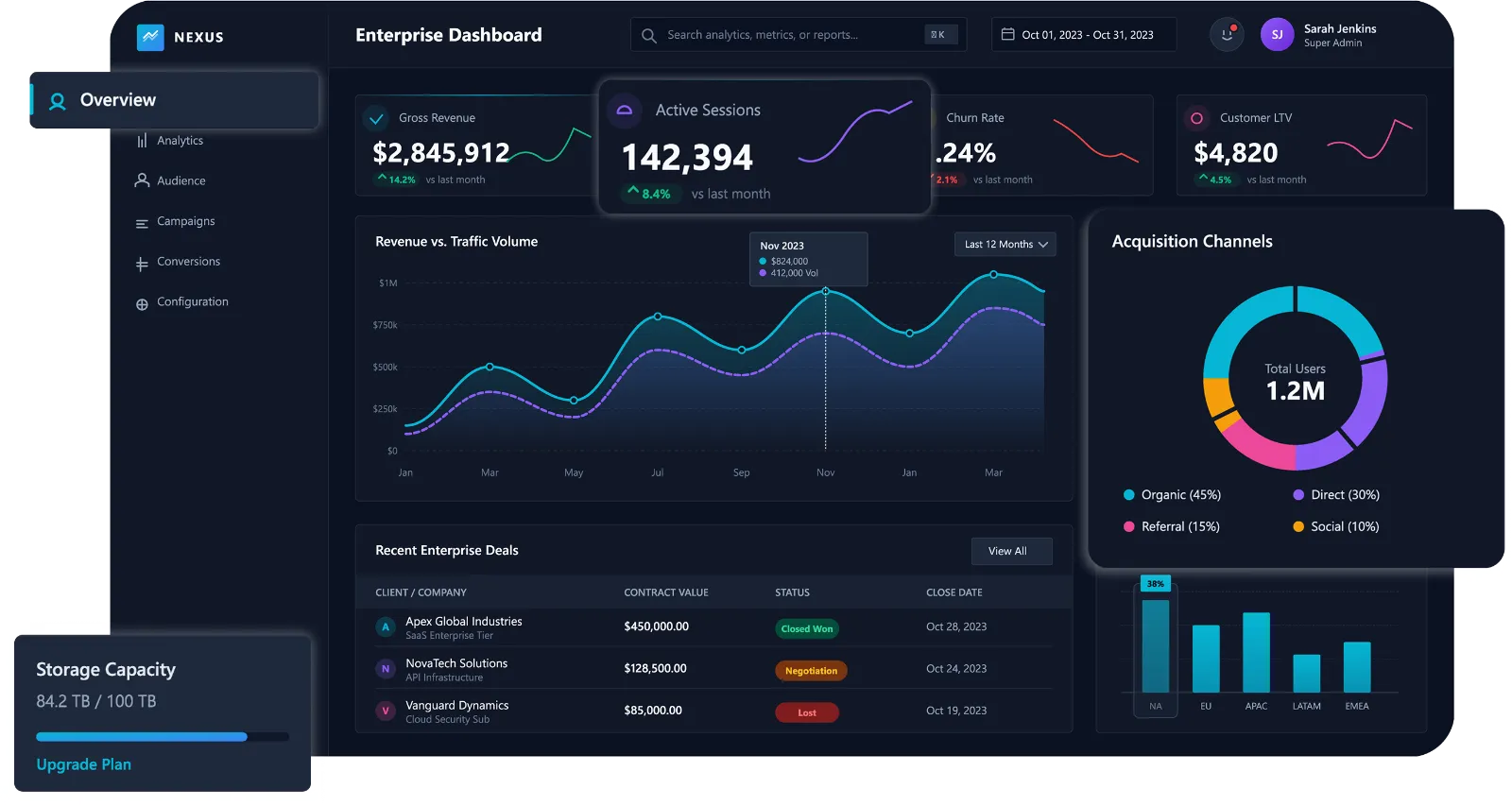This screenshot has height=806, width=1512.
Task: Click the keyboard shortcut K badge
Action: click(x=940, y=35)
